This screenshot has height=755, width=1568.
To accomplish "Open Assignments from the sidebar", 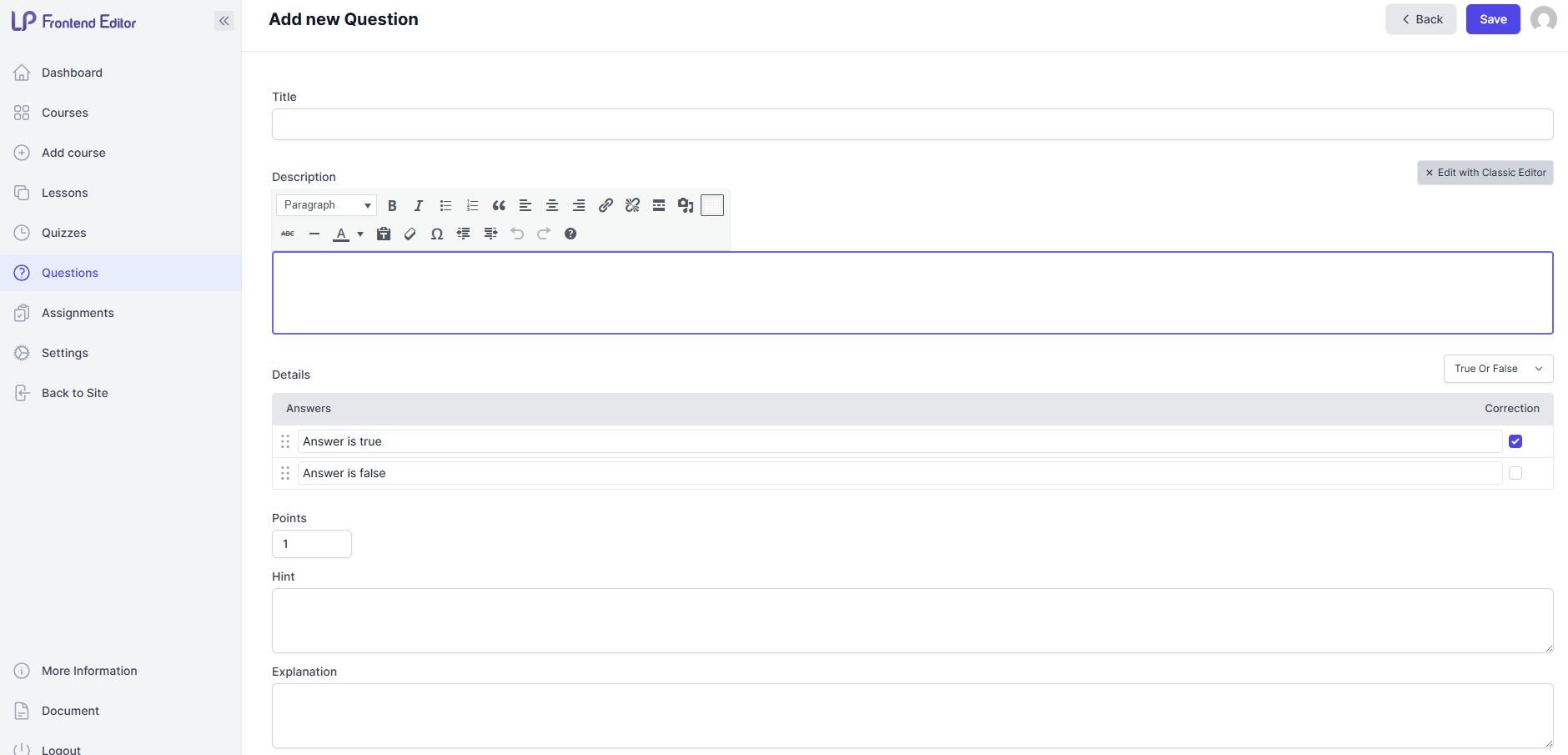I will click(x=78, y=313).
